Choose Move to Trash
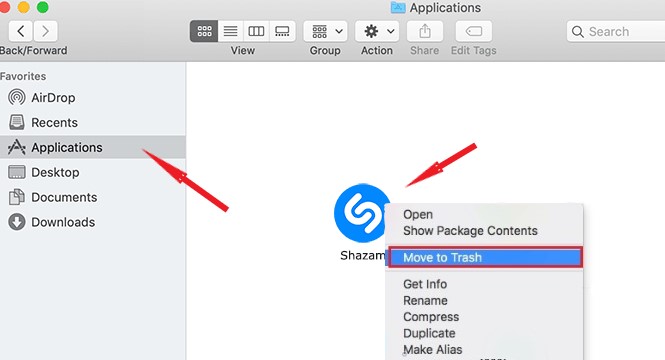 (485, 257)
